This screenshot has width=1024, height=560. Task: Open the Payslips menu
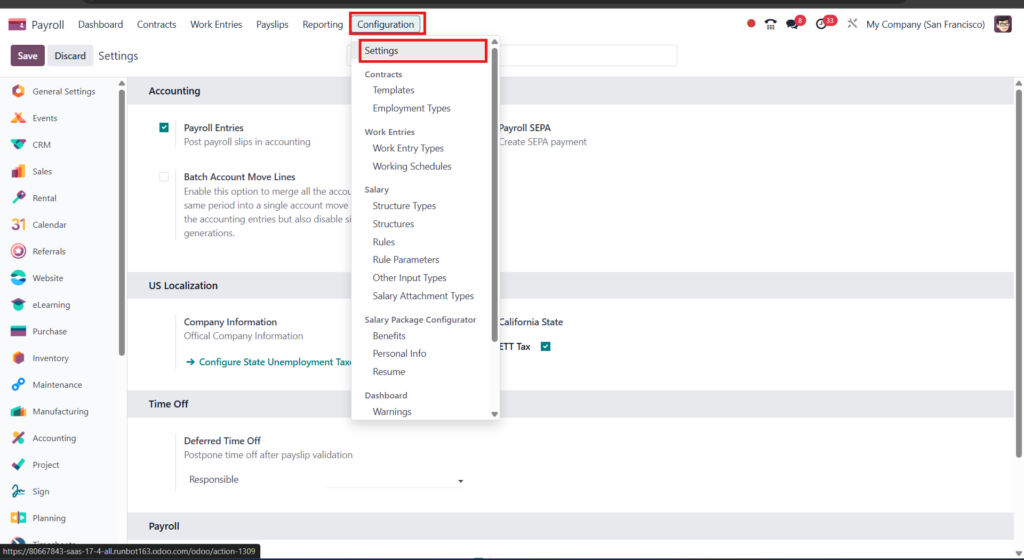[272, 24]
